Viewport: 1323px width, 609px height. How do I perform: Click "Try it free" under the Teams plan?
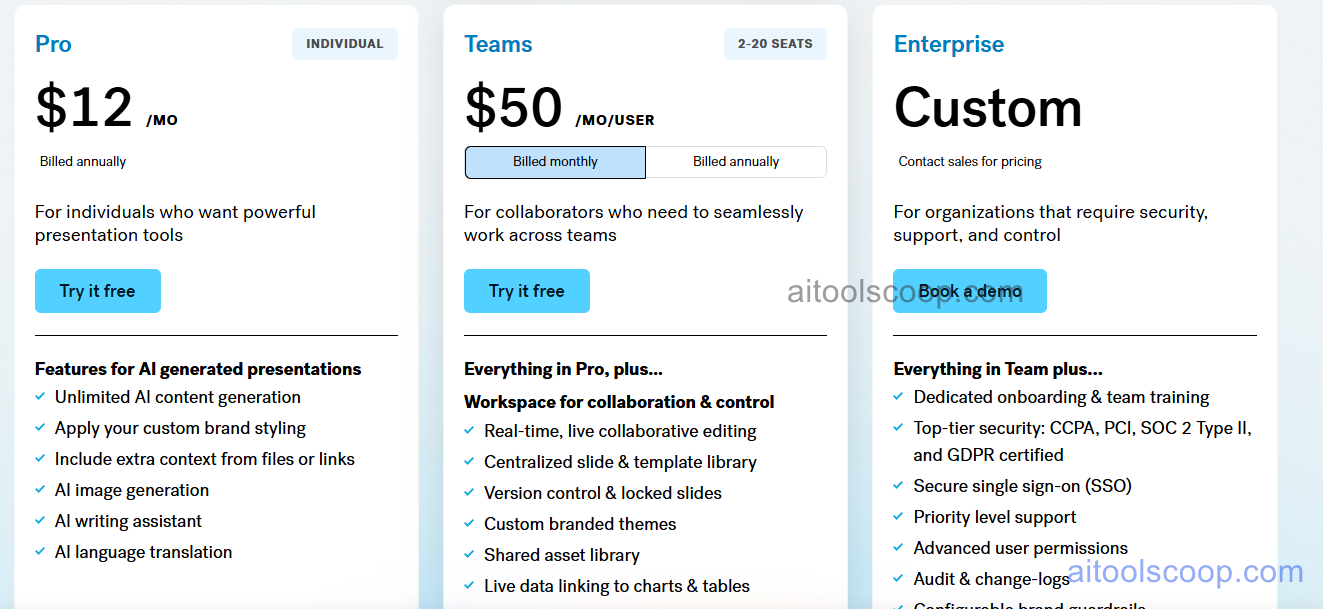526,290
